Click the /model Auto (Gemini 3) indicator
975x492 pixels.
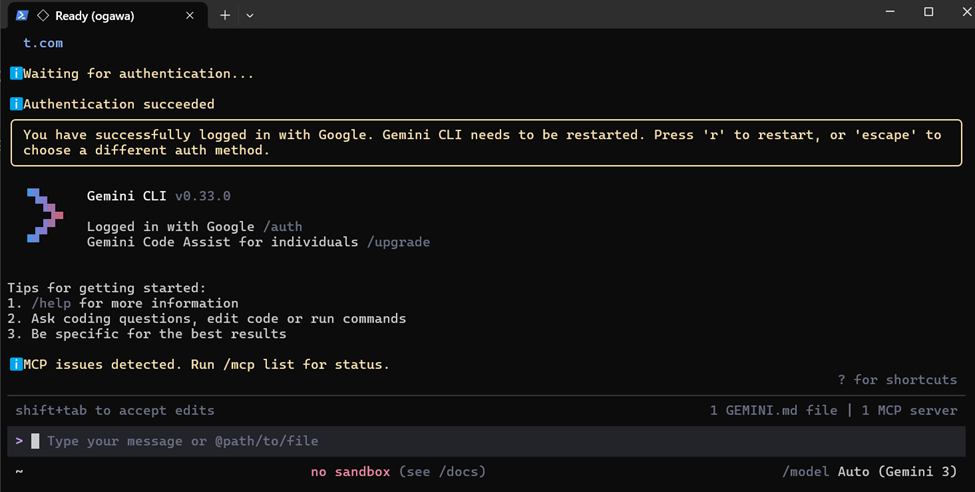click(x=869, y=471)
